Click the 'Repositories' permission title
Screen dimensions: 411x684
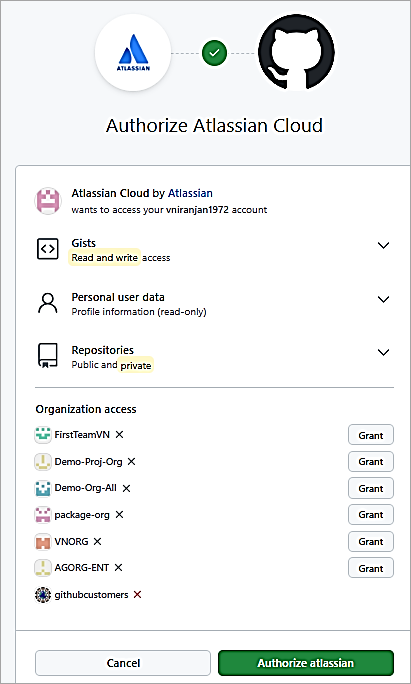tap(103, 350)
